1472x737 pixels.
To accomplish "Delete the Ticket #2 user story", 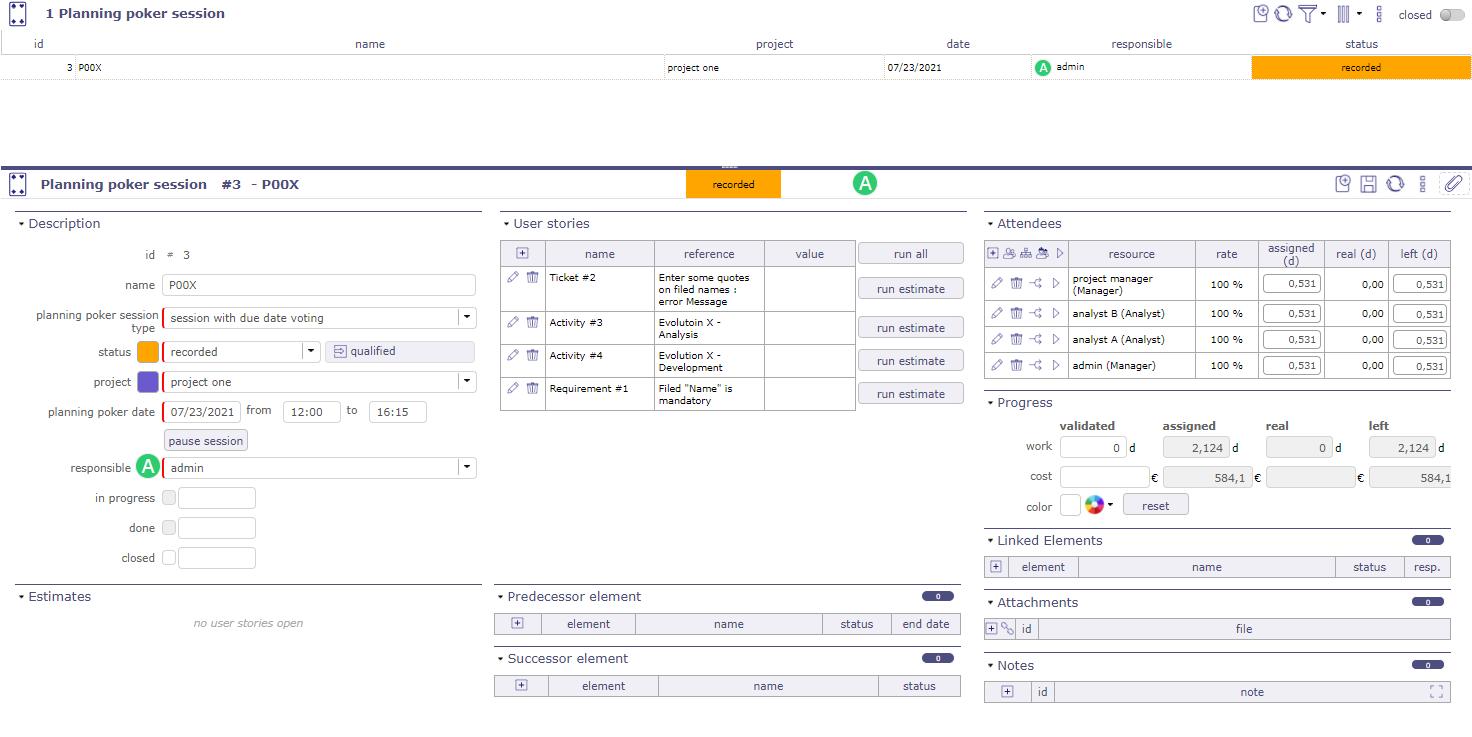I will click(532, 277).
